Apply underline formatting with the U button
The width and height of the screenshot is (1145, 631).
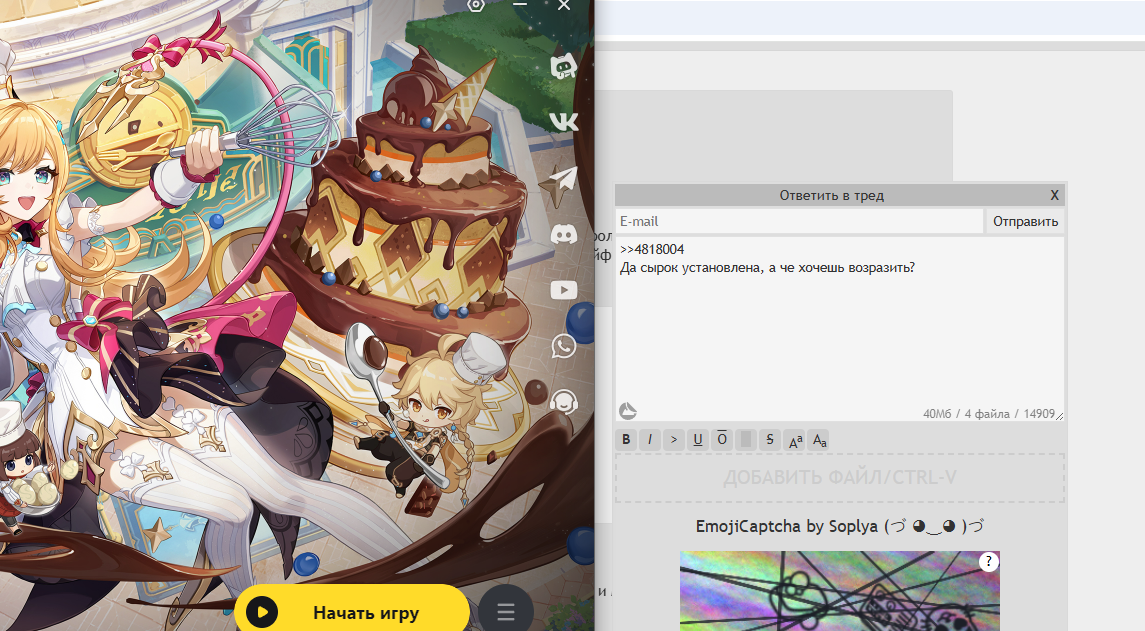tap(698, 440)
